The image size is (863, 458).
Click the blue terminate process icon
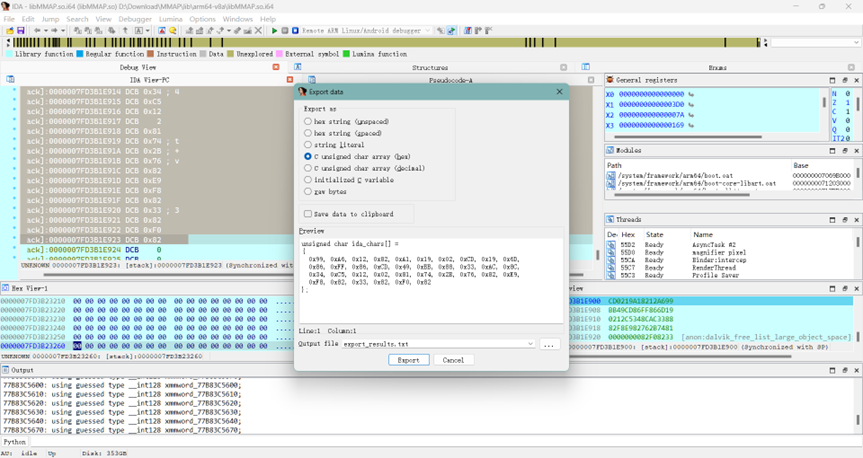(x=295, y=31)
